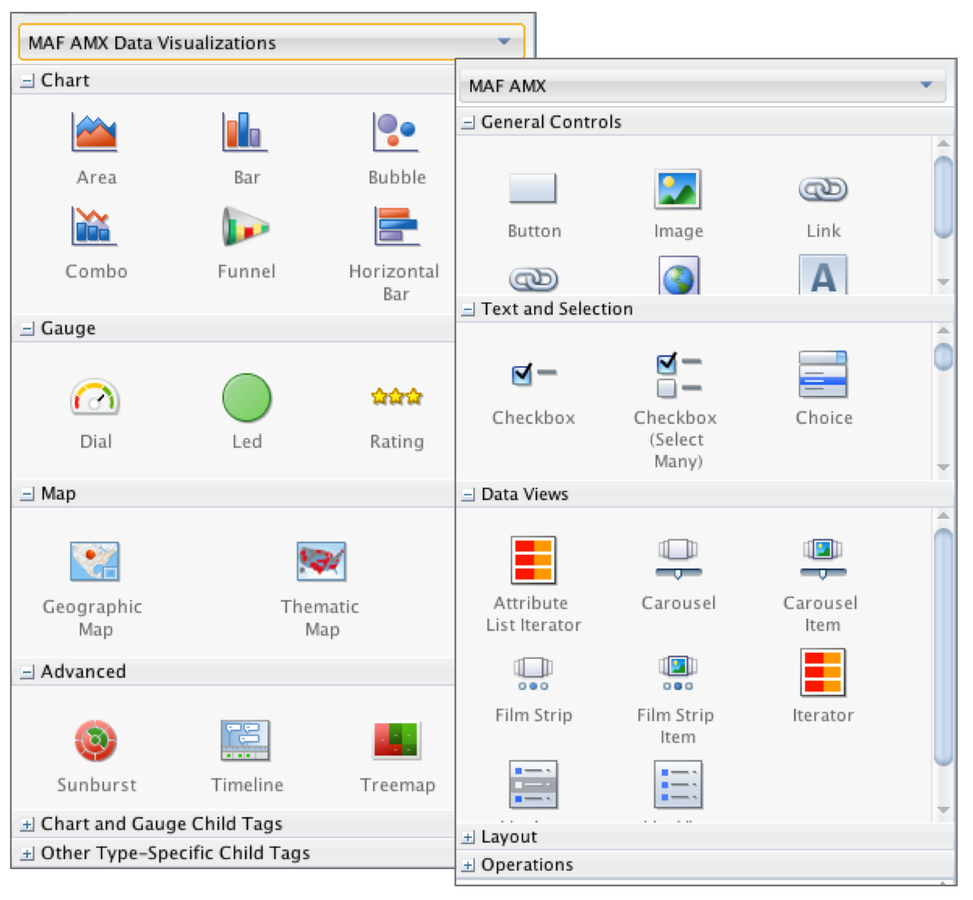The width and height of the screenshot is (973, 900).
Task: Collapse the Advanced section
Action: pos(27,672)
